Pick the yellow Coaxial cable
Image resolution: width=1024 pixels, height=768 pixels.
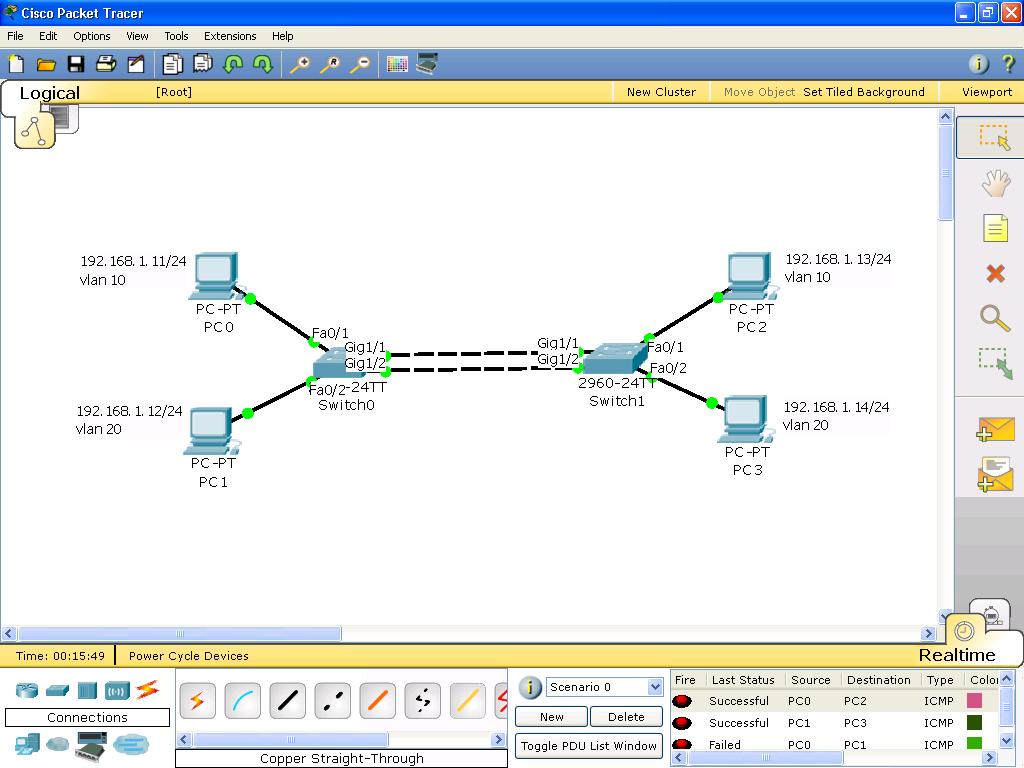[468, 701]
